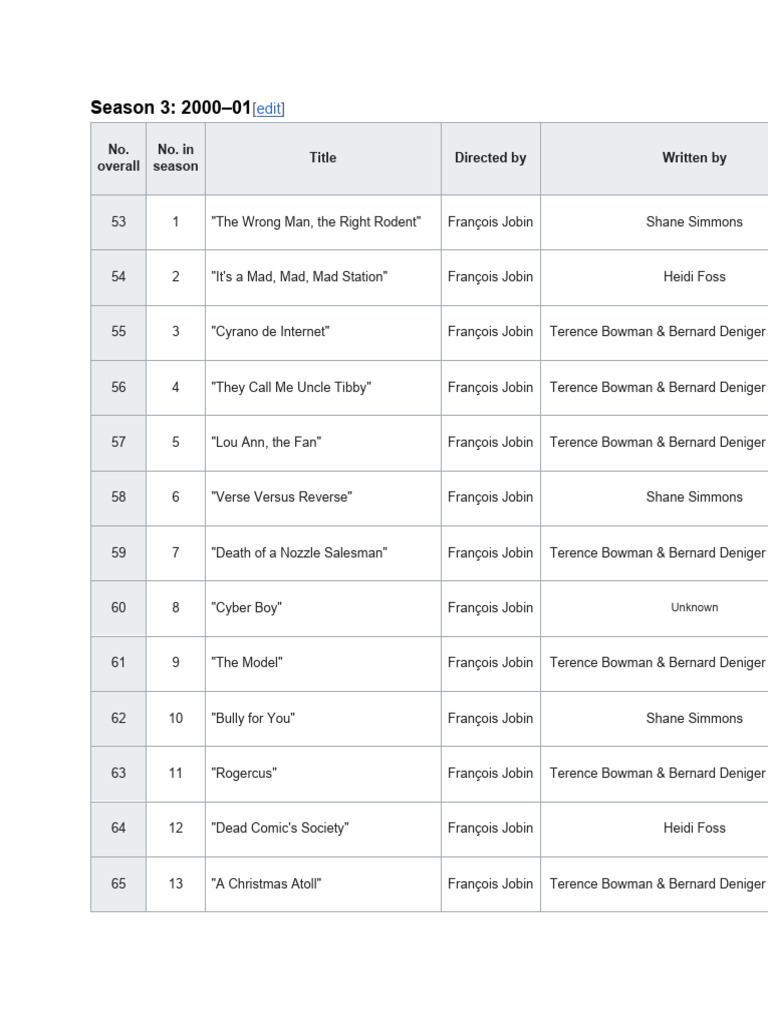
Task: Select "They Call Me Uncle Tibby" title cell
Action: [x=323, y=387]
